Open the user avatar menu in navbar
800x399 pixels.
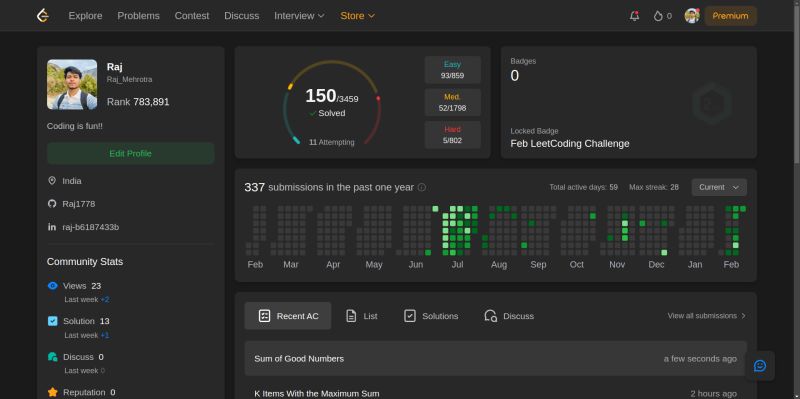pyautogui.click(x=692, y=16)
